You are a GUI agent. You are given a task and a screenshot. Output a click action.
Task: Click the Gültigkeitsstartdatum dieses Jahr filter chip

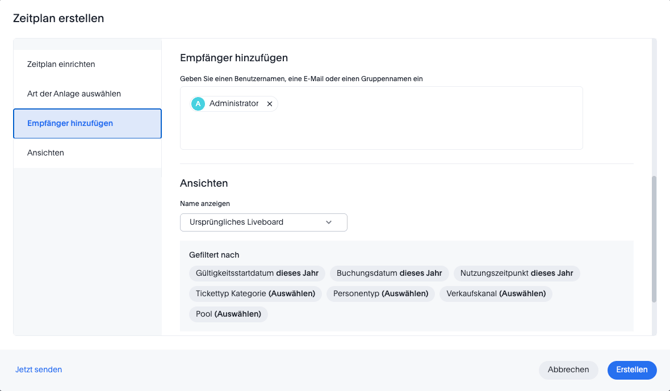point(257,273)
